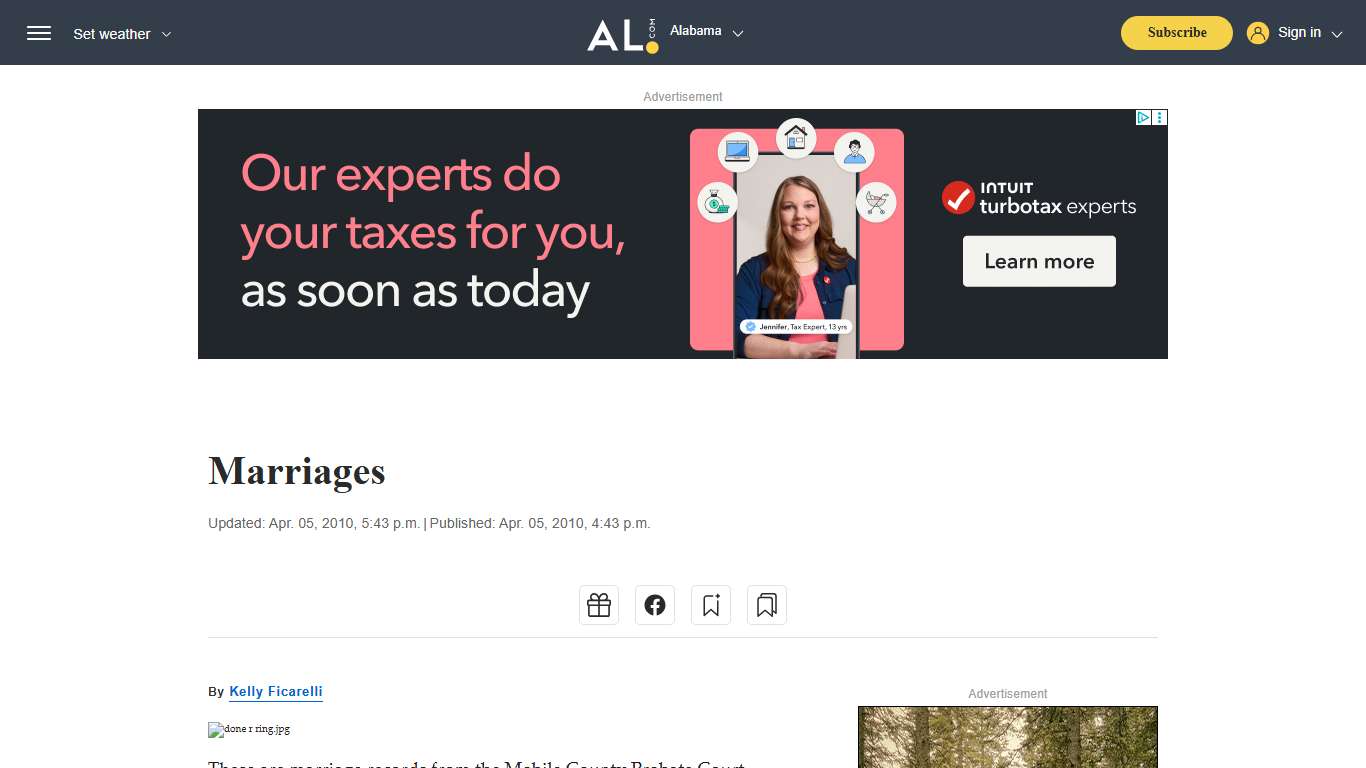
Task: Share the article to Facebook
Action: click(654, 604)
